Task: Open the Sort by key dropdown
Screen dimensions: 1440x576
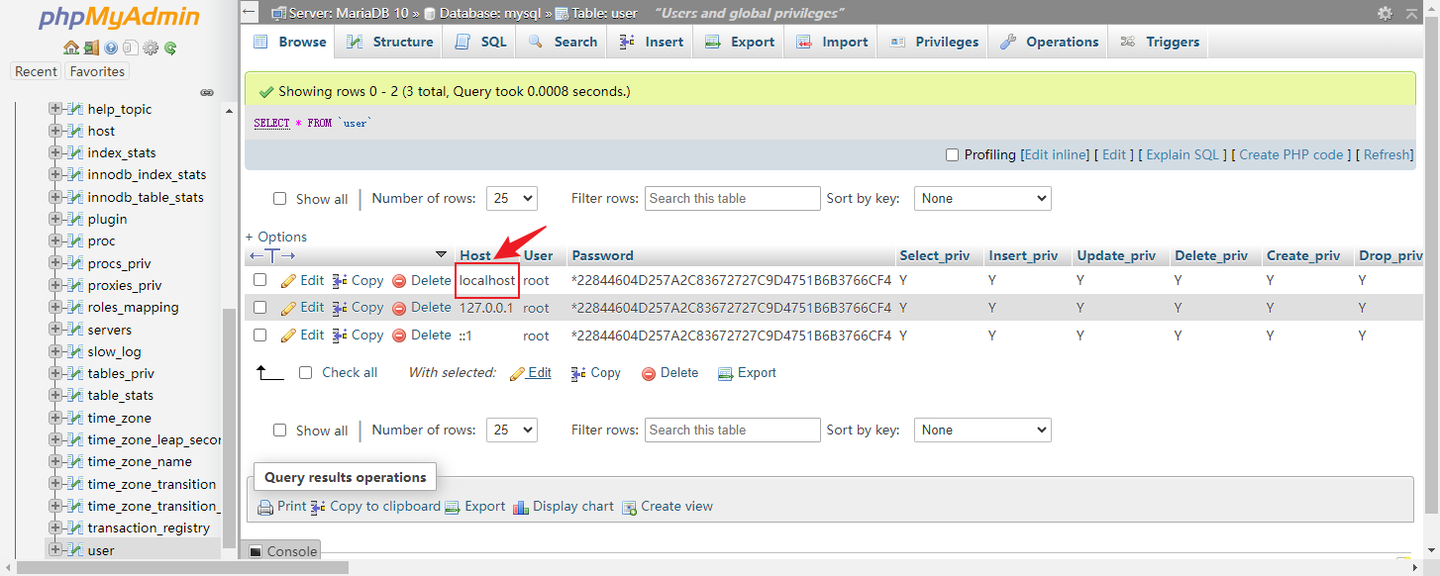Action: pyautogui.click(x=982, y=198)
